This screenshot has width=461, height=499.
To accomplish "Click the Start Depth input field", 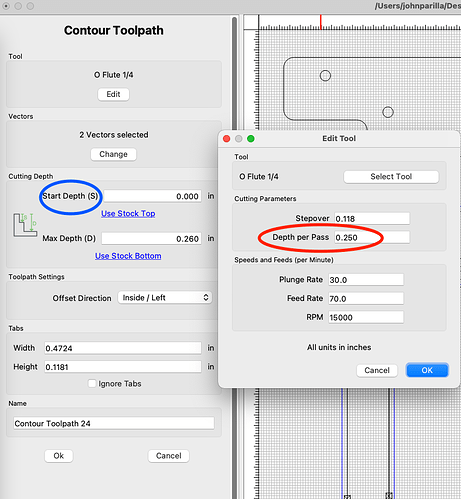I will coord(152,196).
